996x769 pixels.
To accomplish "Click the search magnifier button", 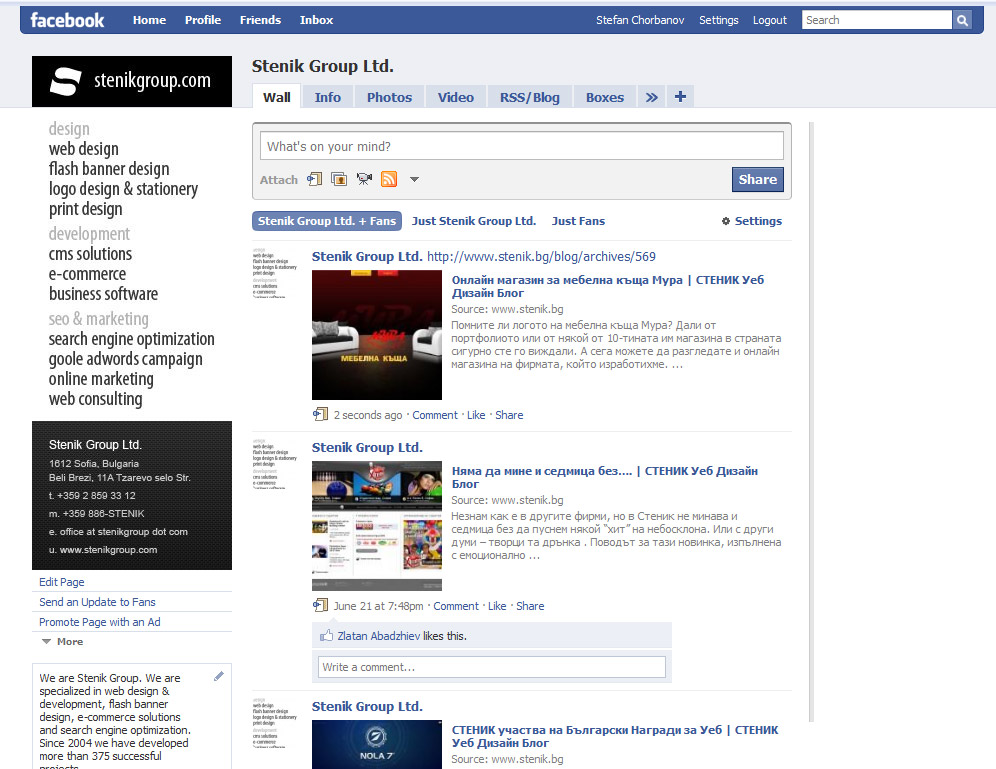I will click(x=962, y=20).
